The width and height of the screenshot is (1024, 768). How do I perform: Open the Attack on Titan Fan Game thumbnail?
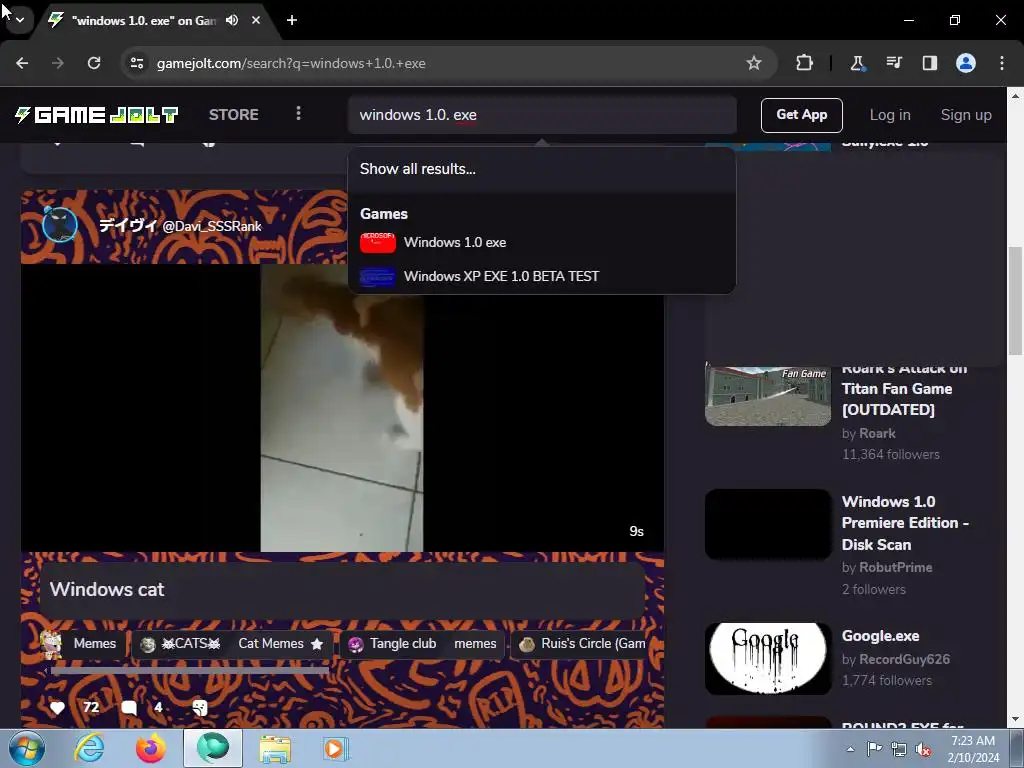tap(768, 396)
